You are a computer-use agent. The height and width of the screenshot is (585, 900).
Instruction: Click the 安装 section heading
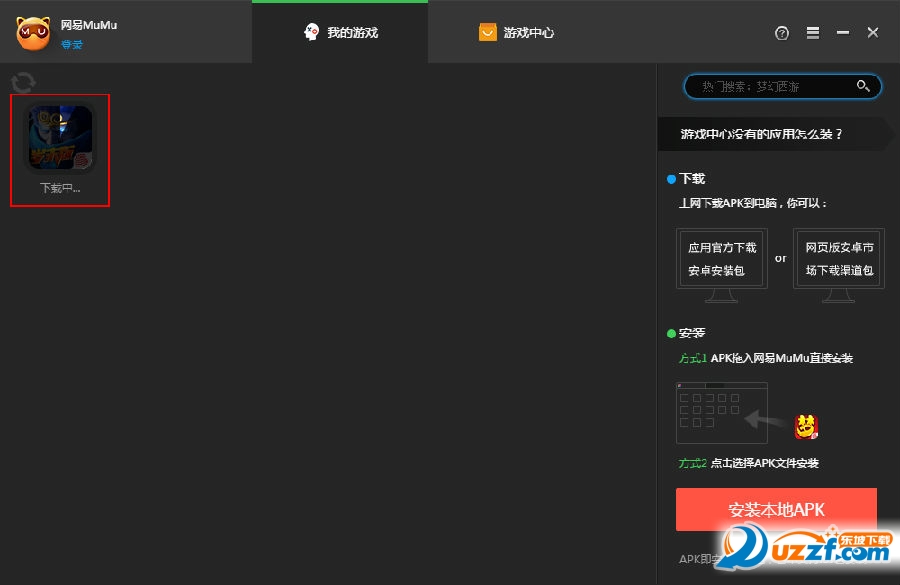coord(692,333)
